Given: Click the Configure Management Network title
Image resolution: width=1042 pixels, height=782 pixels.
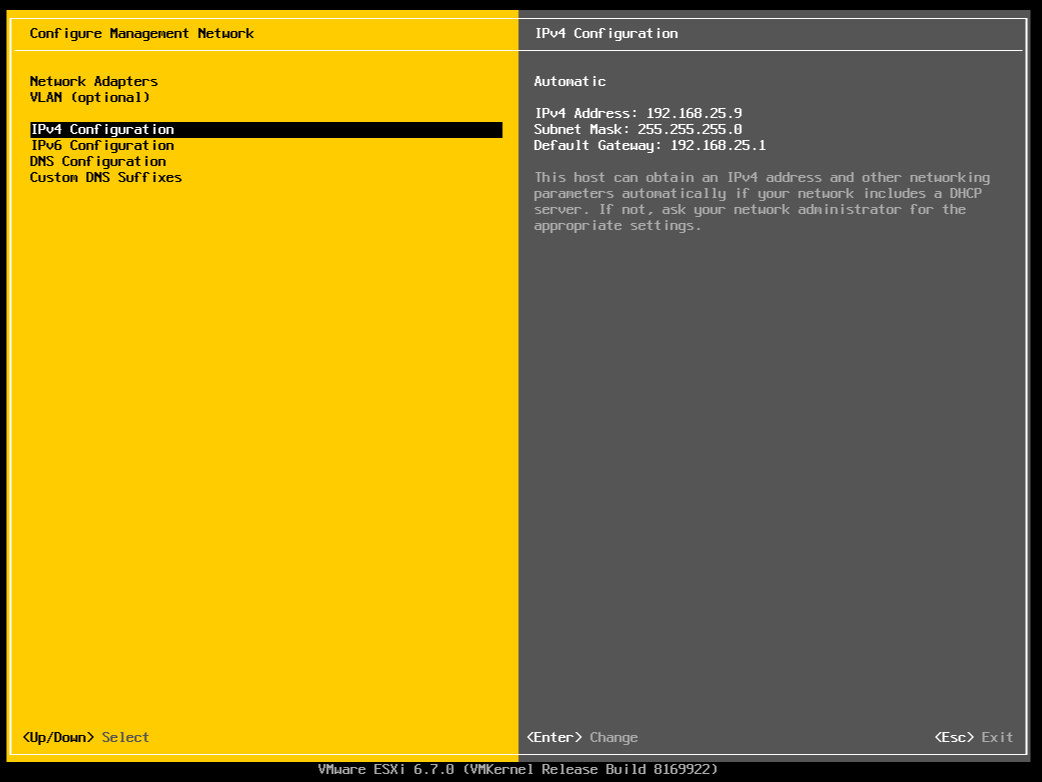Looking at the screenshot, I should (142, 33).
